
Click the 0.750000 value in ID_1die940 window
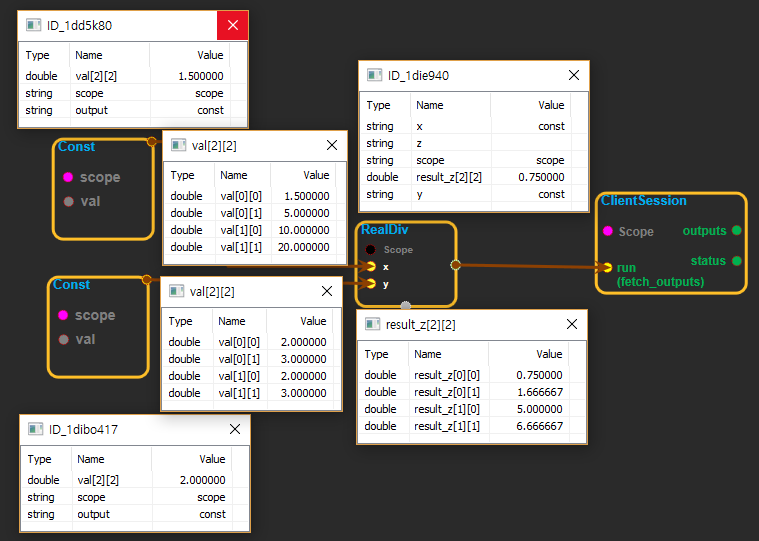[x=543, y=177]
